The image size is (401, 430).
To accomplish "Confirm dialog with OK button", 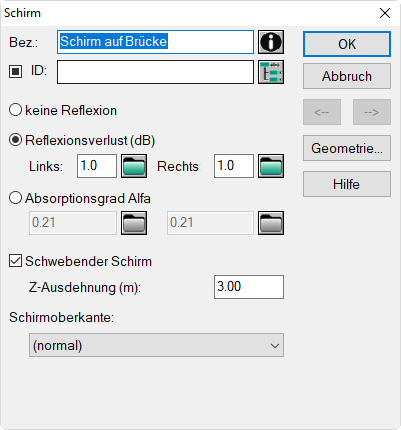I will (347, 44).
